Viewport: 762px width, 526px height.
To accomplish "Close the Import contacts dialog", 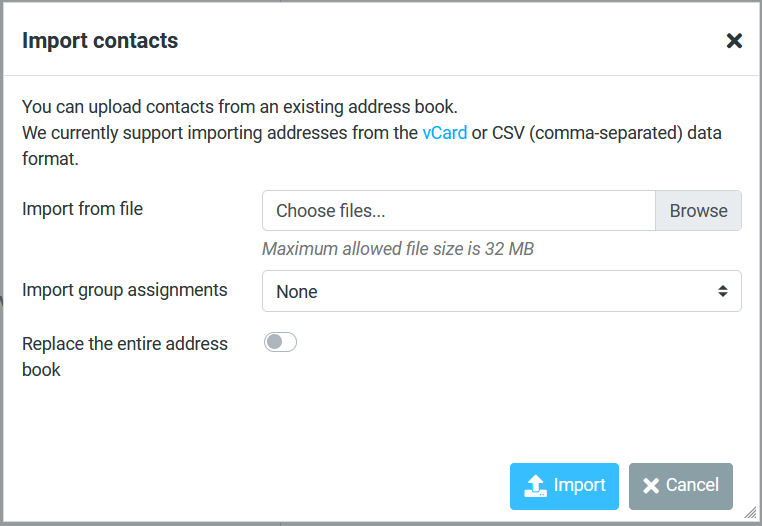I will point(734,41).
